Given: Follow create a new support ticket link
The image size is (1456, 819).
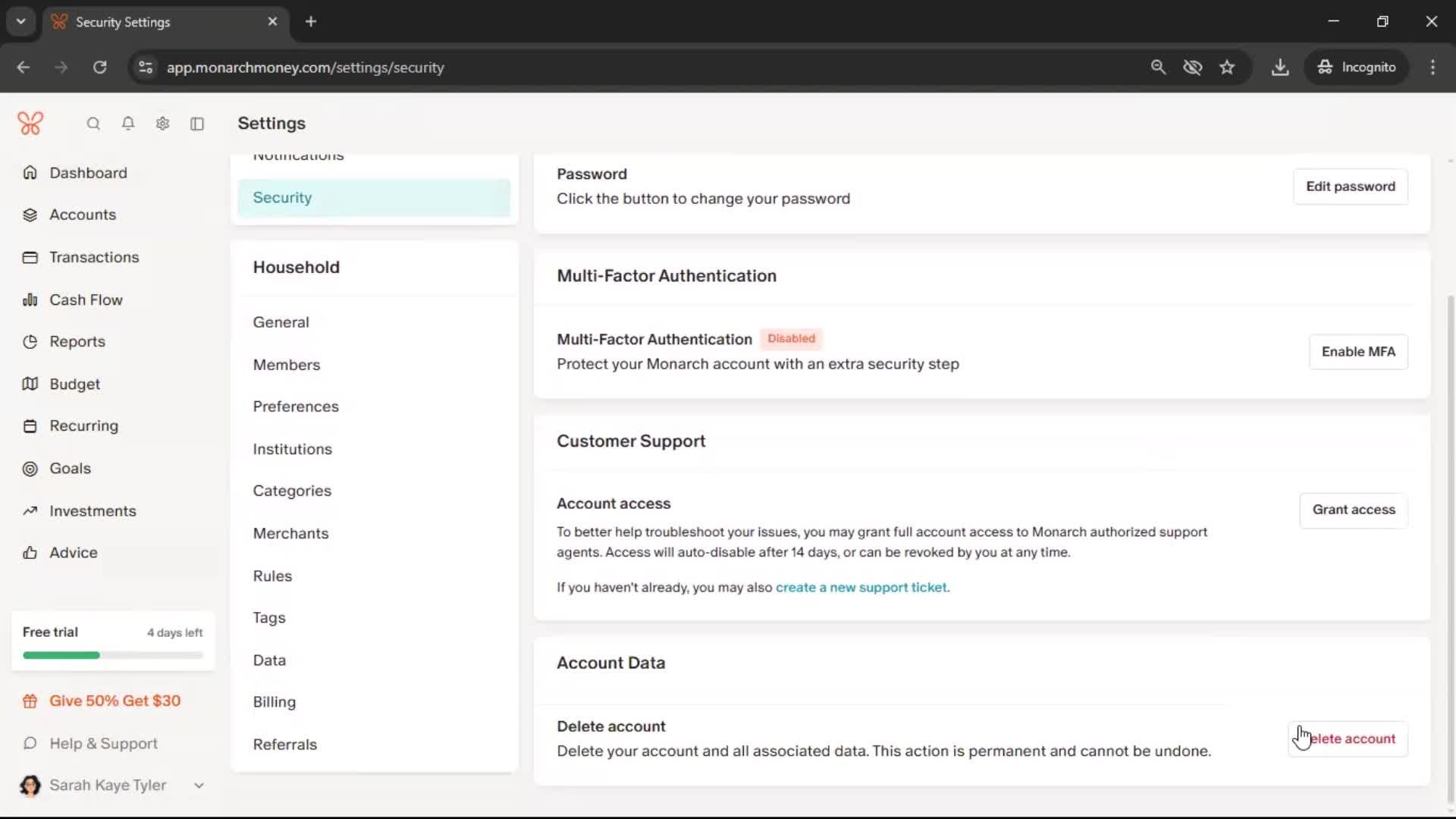Looking at the screenshot, I should click(861, 588).
